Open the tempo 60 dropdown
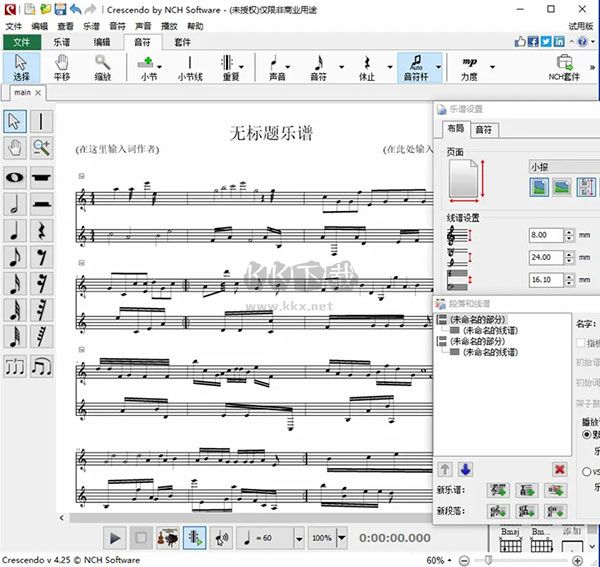600x567 pixels. [299, 538]
